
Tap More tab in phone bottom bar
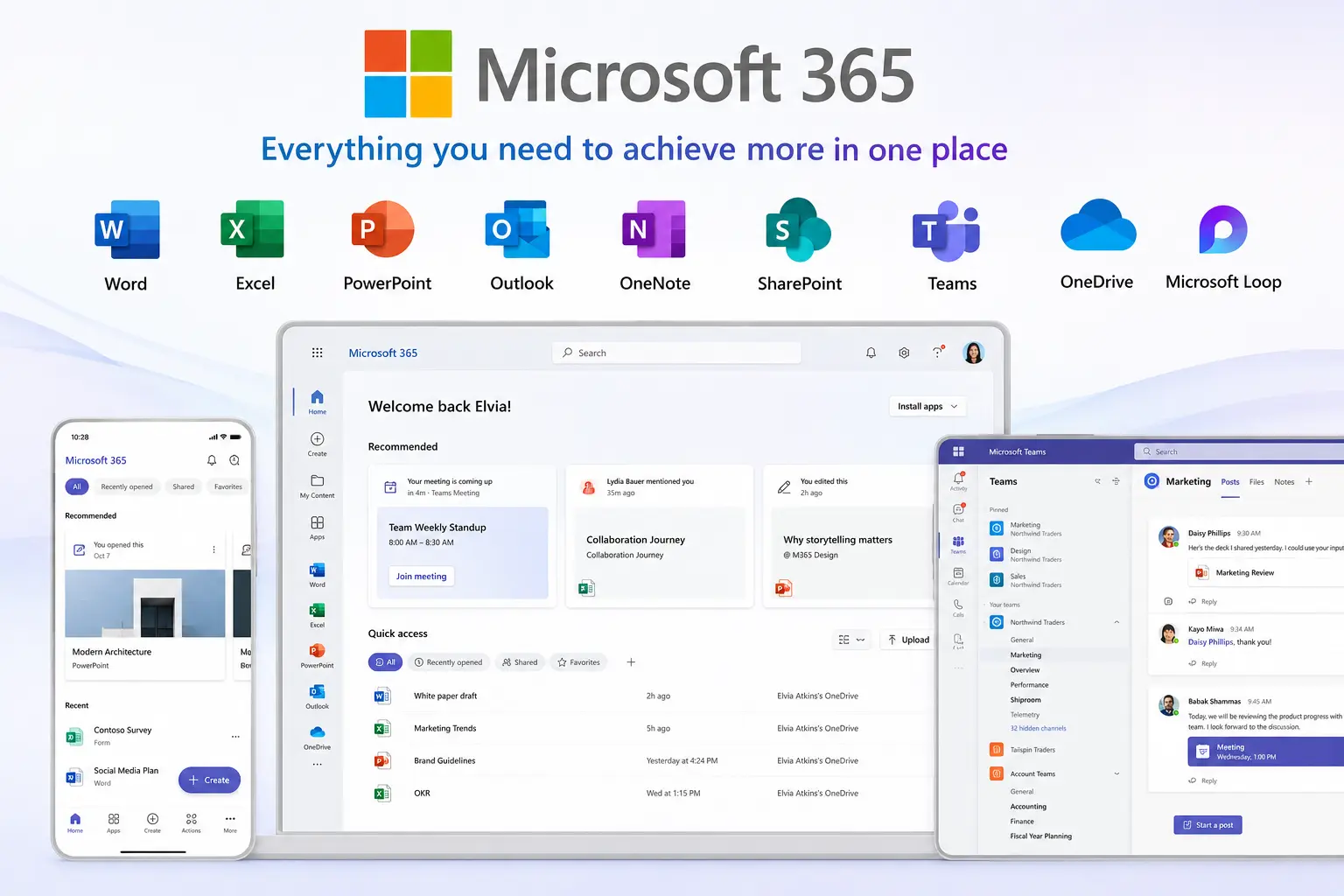coord(230,822)
